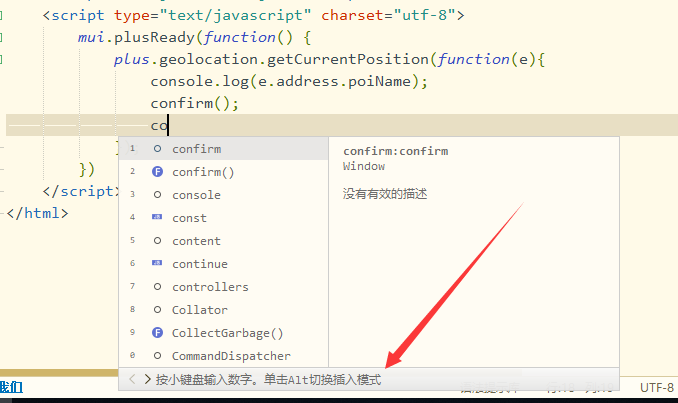Viewport: 678px width, 403px height.
Task: Click the hint text about Alt insert mode
Action: (x=269, y=380)
